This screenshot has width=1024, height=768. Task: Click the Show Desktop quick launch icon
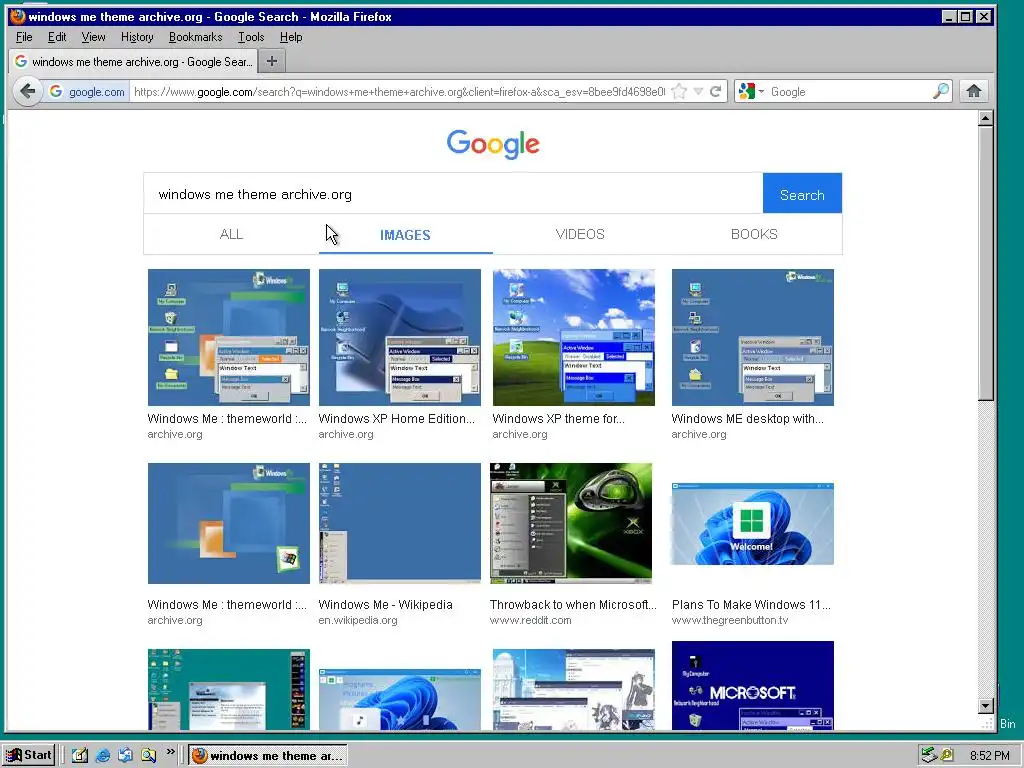tap(80, 755)
